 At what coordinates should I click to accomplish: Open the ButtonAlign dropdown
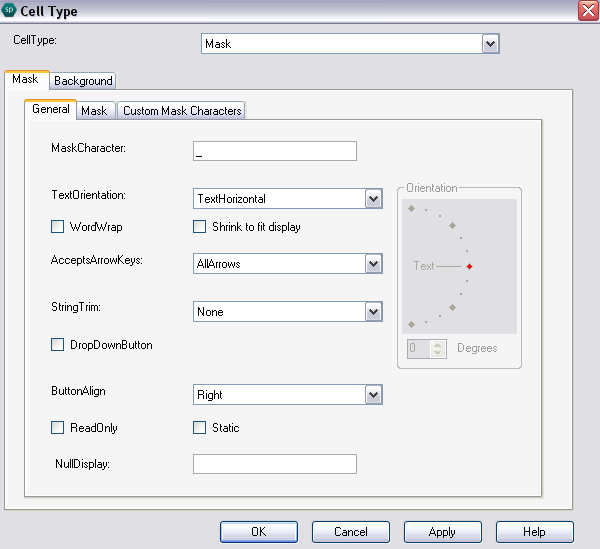point(373,395)
